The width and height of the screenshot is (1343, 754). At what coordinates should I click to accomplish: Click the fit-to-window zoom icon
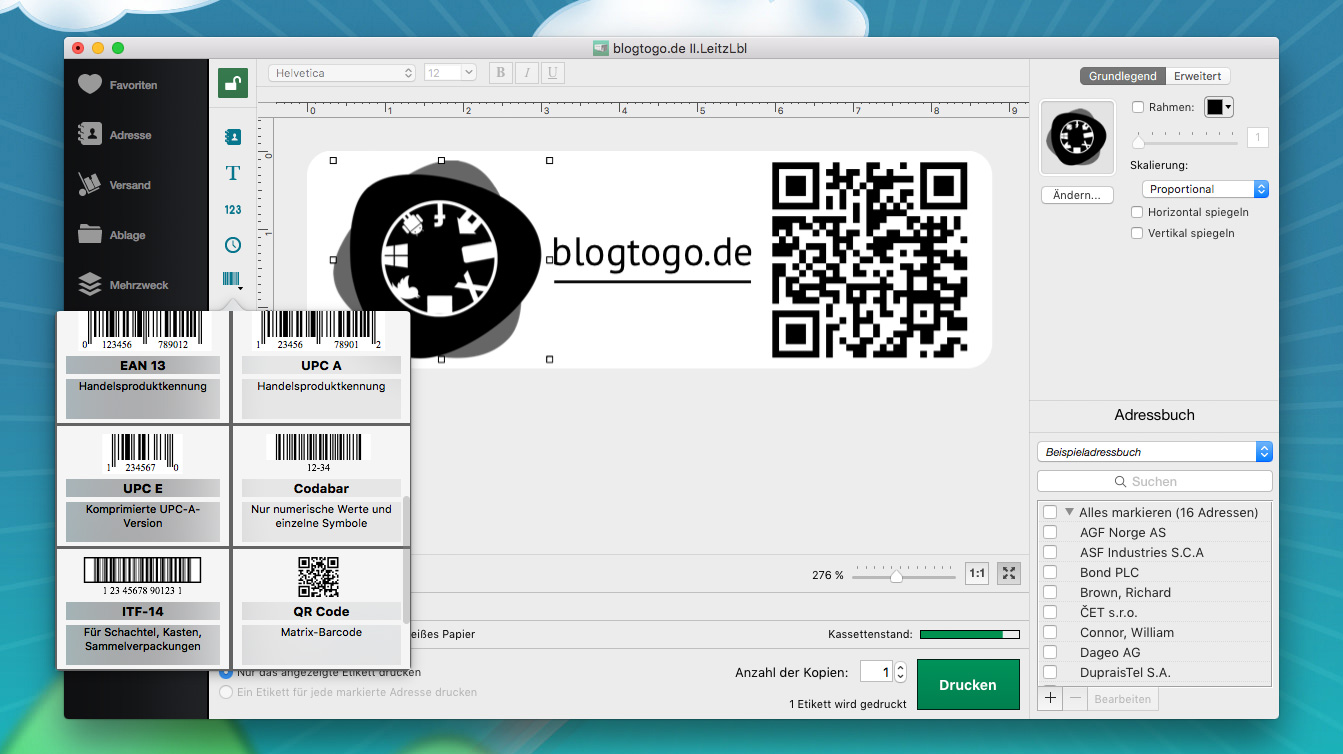(1009, 574)
